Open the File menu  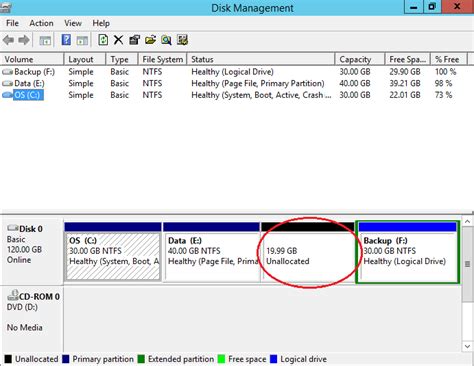point(12,23)
